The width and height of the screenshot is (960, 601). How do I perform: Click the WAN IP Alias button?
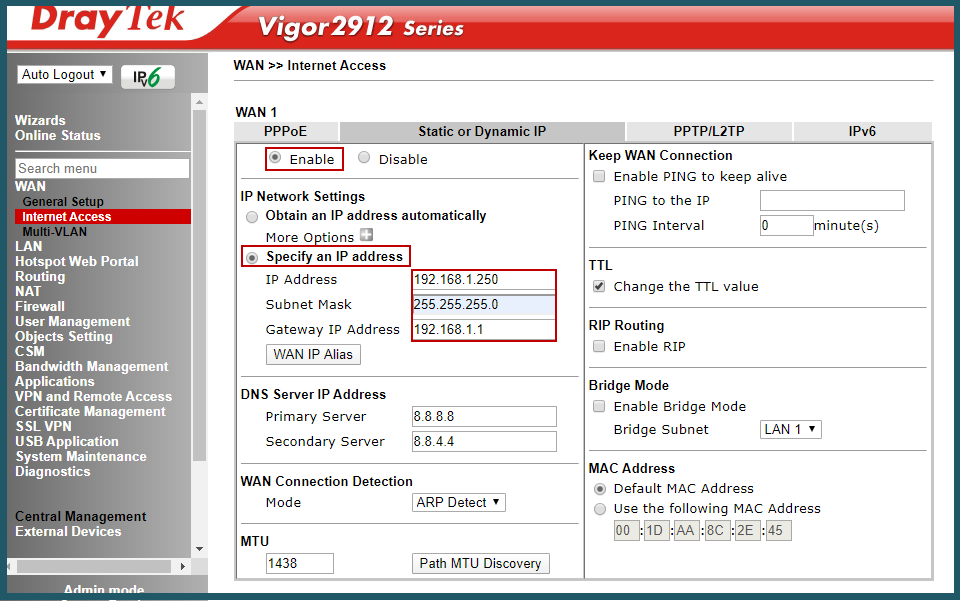coord(313,354)
